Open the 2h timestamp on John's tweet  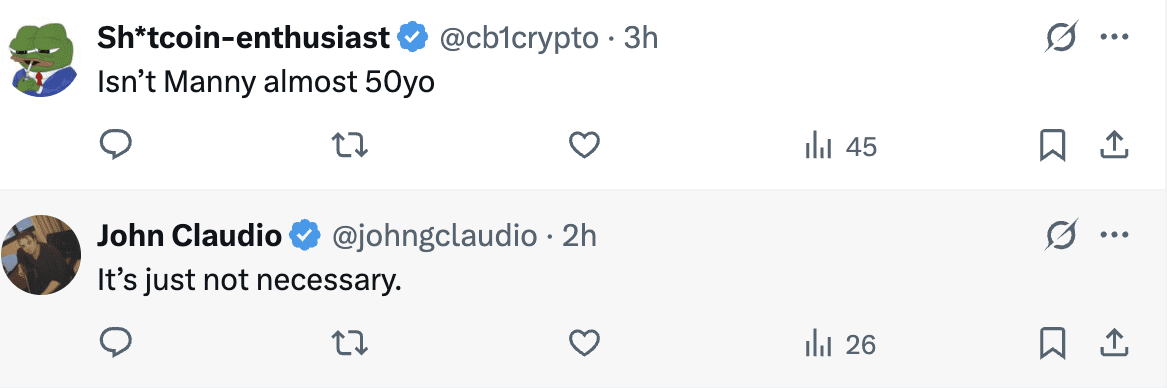(579, 236)
